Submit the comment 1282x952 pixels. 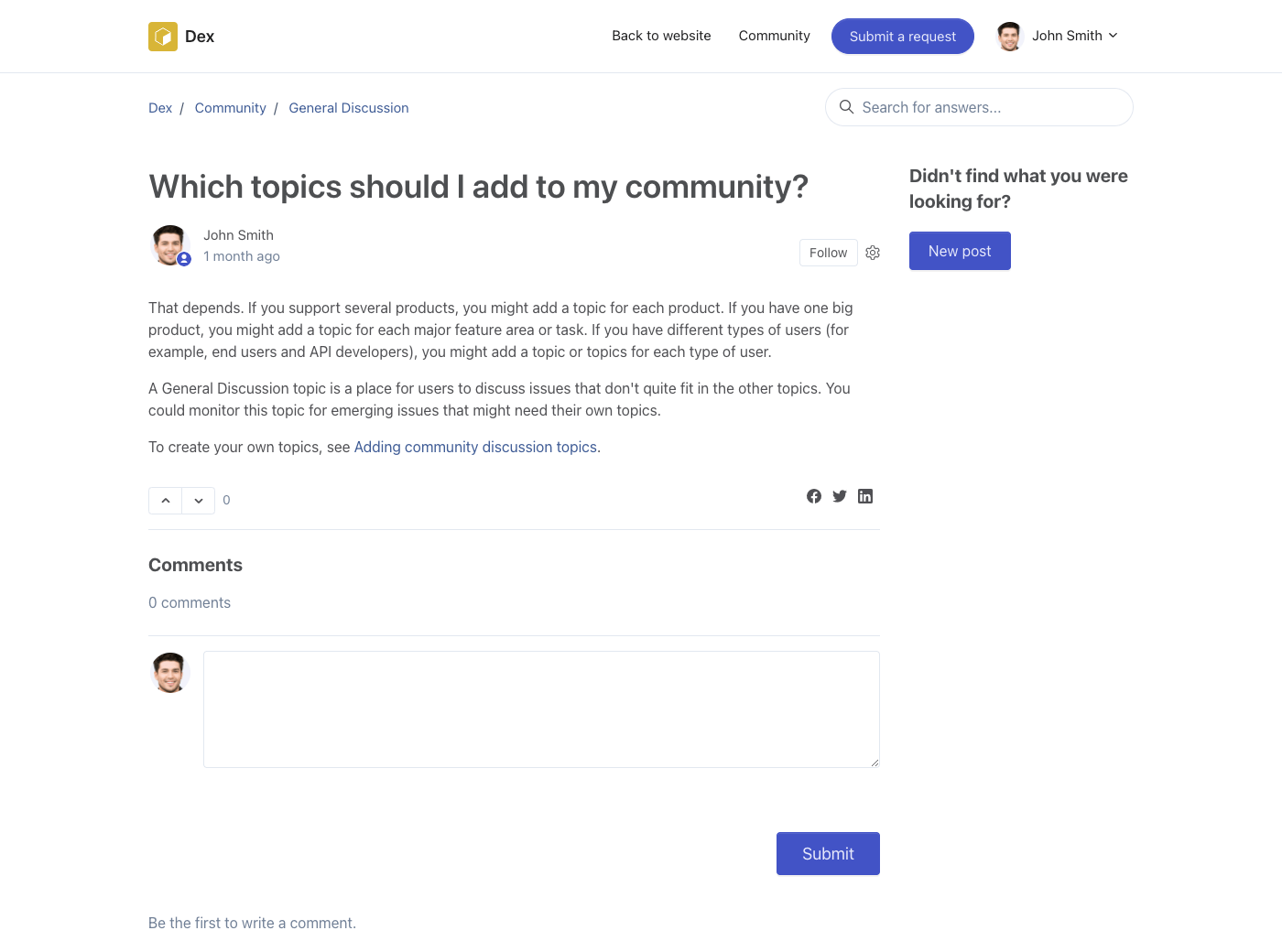(x=828, y=853)
